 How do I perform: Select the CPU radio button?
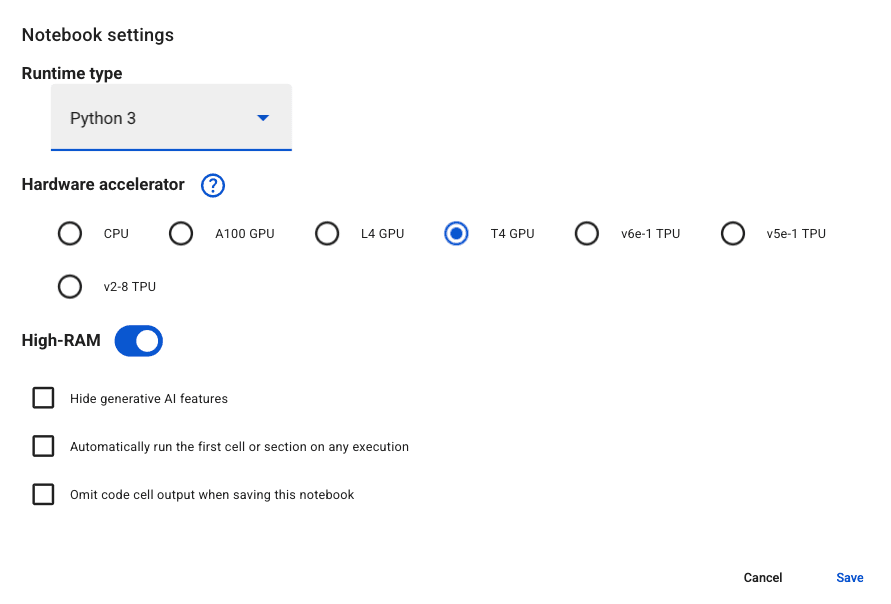70,234
